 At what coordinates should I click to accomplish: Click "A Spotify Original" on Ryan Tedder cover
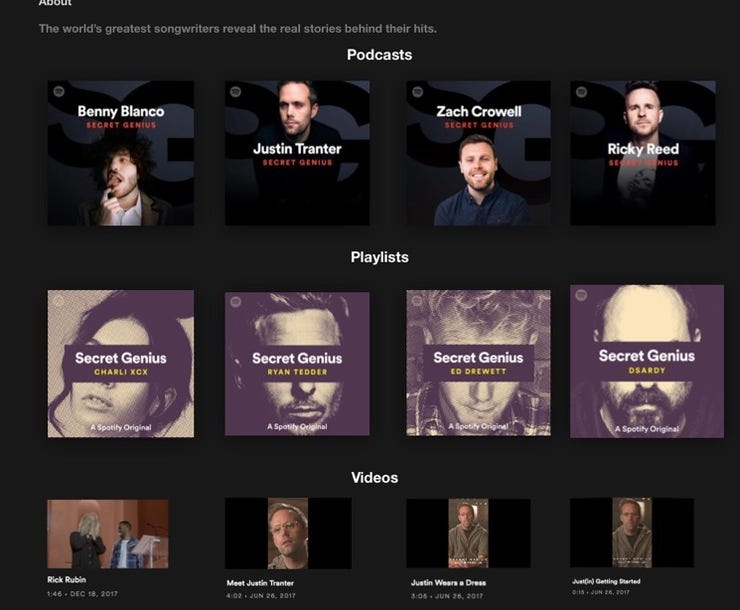[297, 426]
